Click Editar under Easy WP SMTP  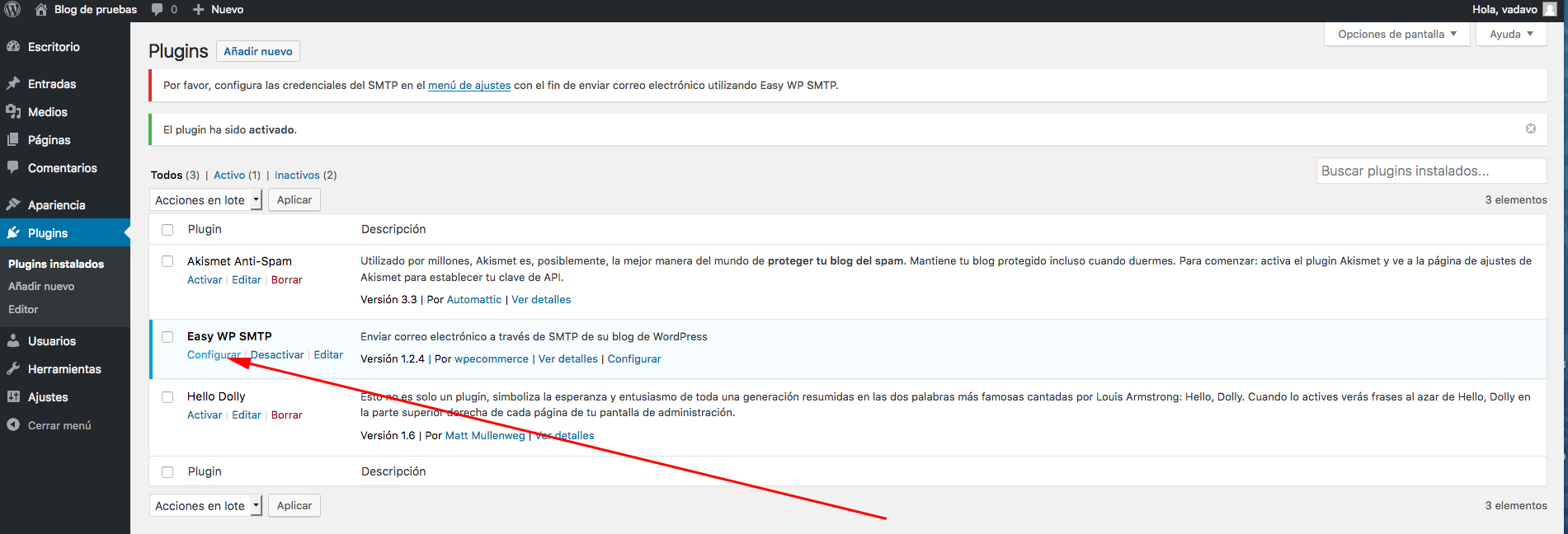328,355
